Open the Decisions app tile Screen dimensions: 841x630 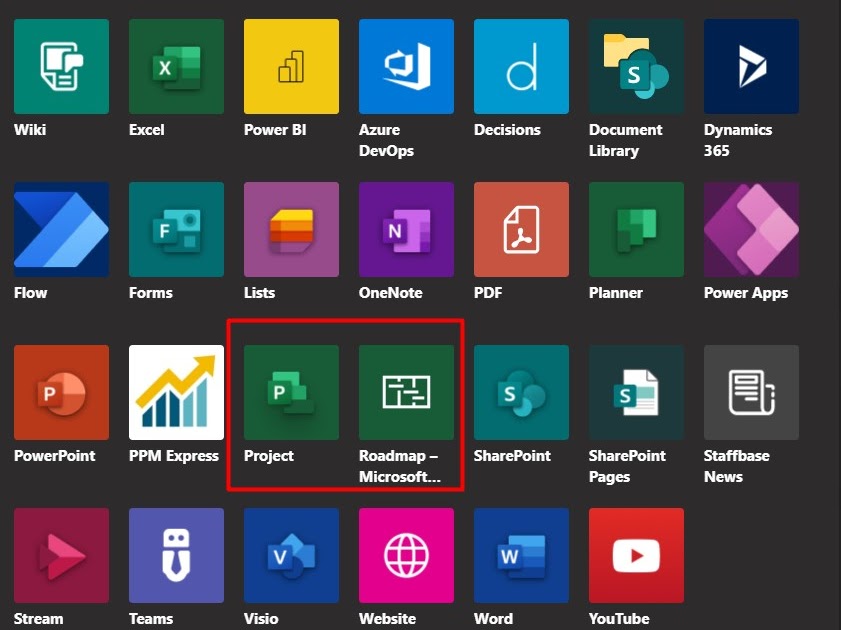tap(521, 66)
